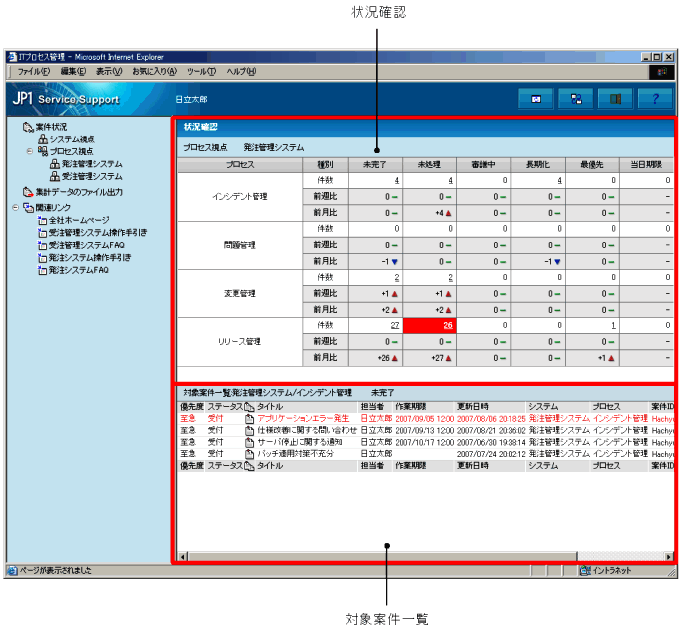680x631 pixels.
Task: Click the タイトル column header in item list
Action: tap(270, 407)
